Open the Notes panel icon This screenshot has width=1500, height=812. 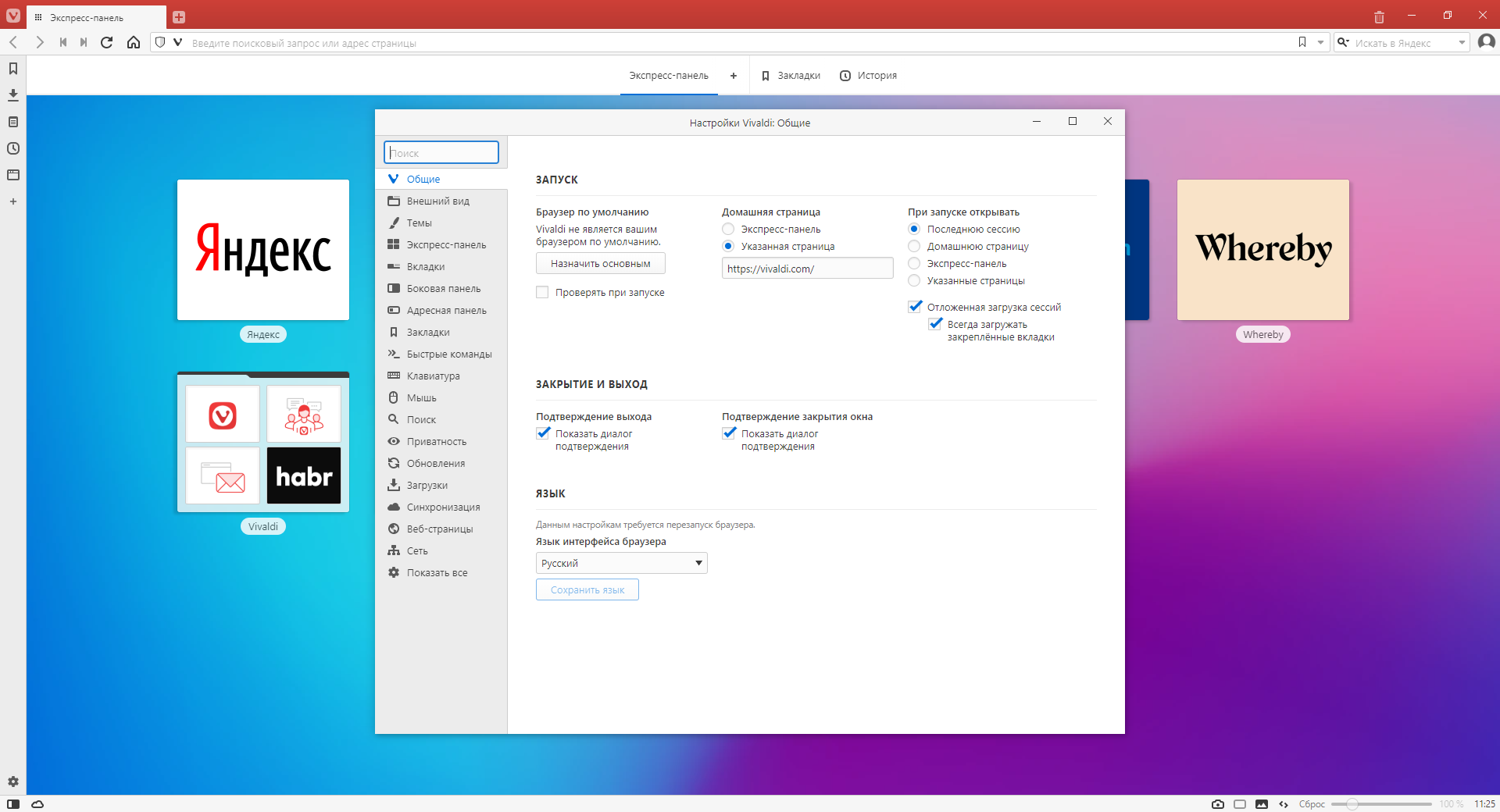[x=13, y=122]
